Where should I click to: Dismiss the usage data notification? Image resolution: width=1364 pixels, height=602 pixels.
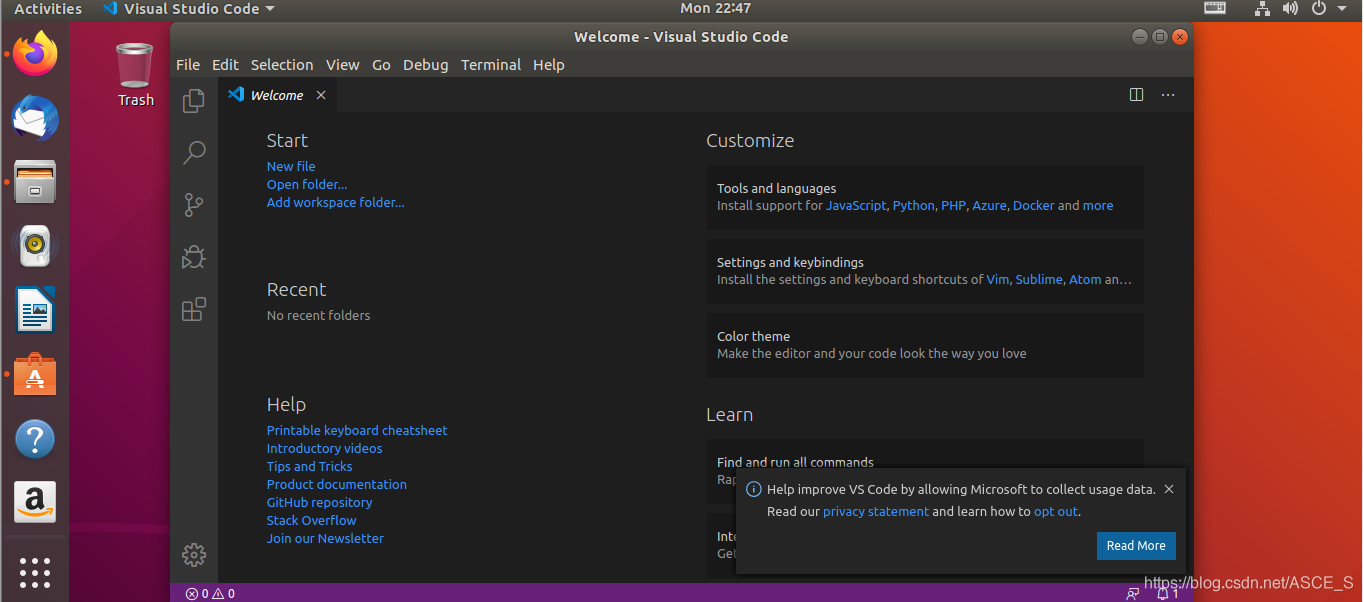point(1169,489)
